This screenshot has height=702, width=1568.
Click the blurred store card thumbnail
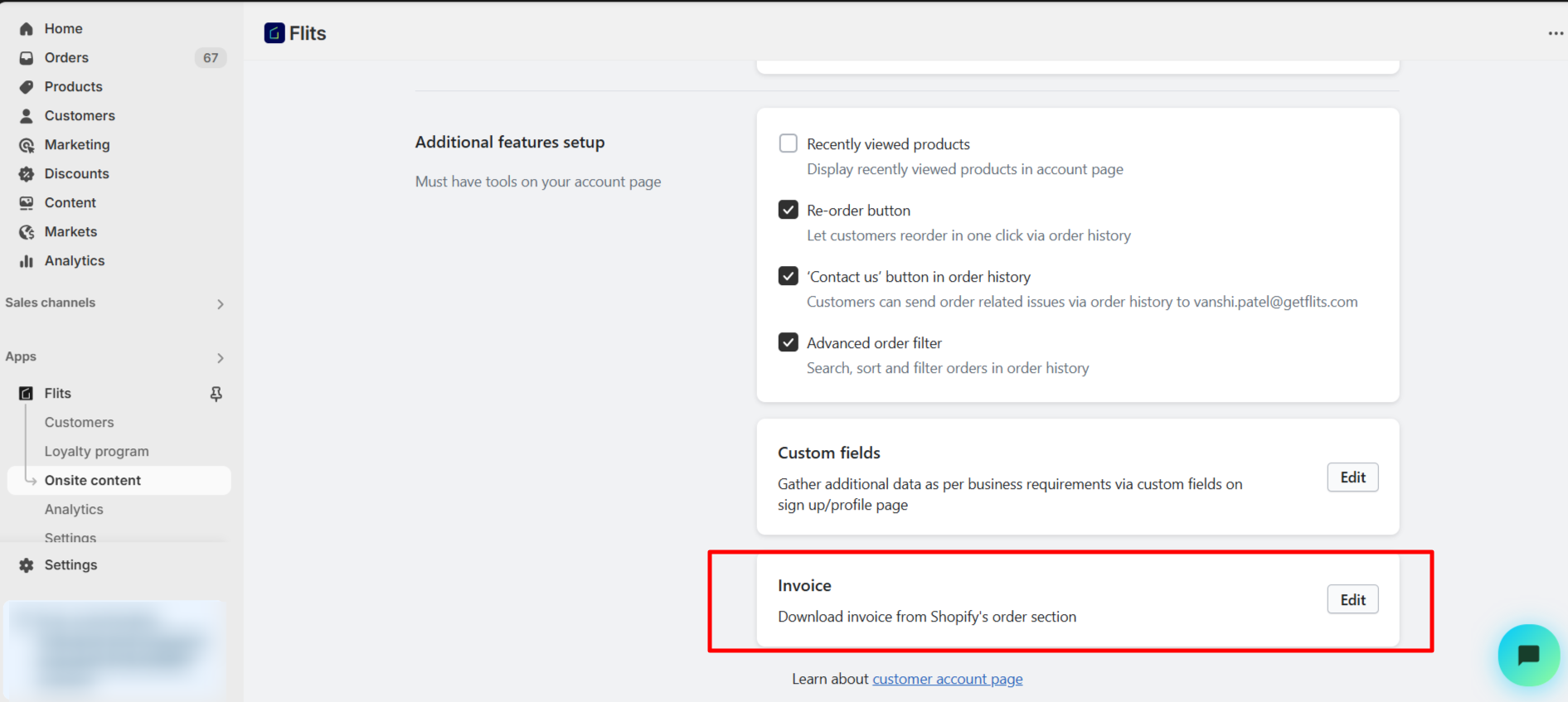[x=115, y=649]
